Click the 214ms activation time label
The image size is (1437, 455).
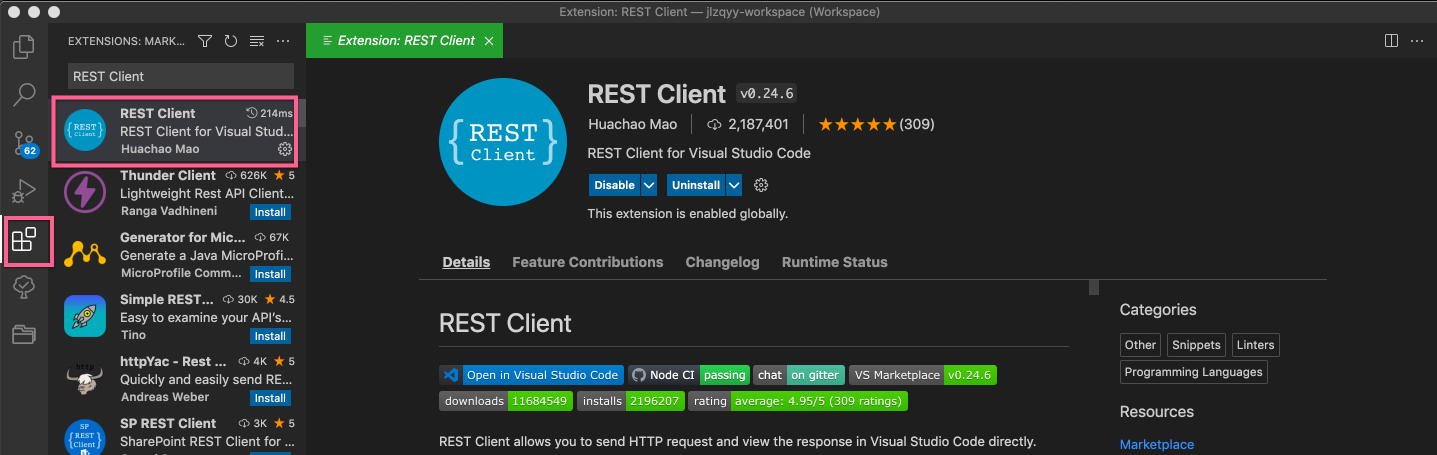tap(270, 113)
